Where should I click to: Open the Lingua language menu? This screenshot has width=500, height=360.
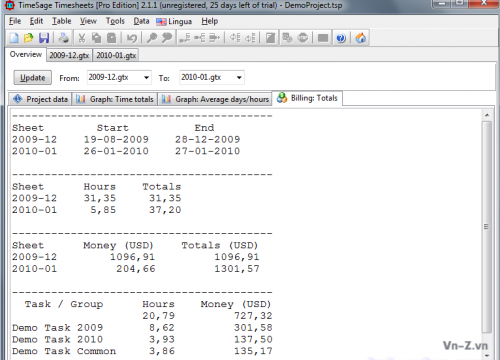click(174, 22)
